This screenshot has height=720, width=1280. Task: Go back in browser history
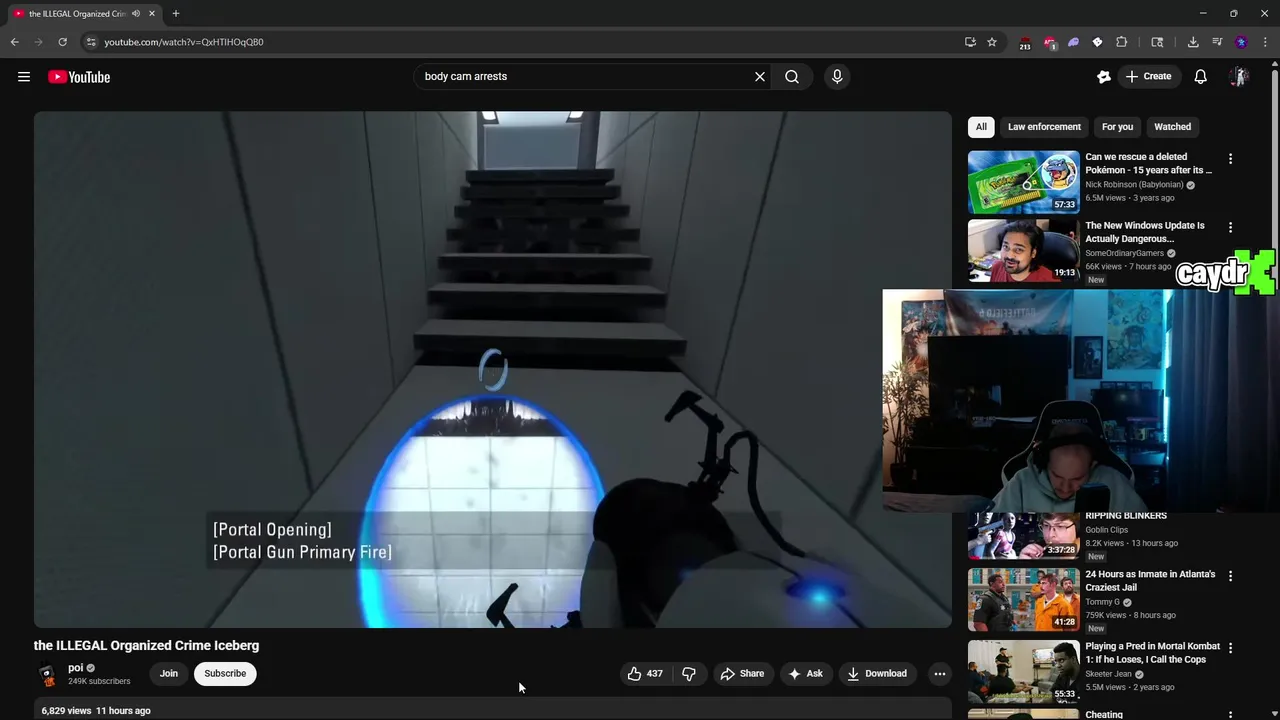(x=15, y=42)
